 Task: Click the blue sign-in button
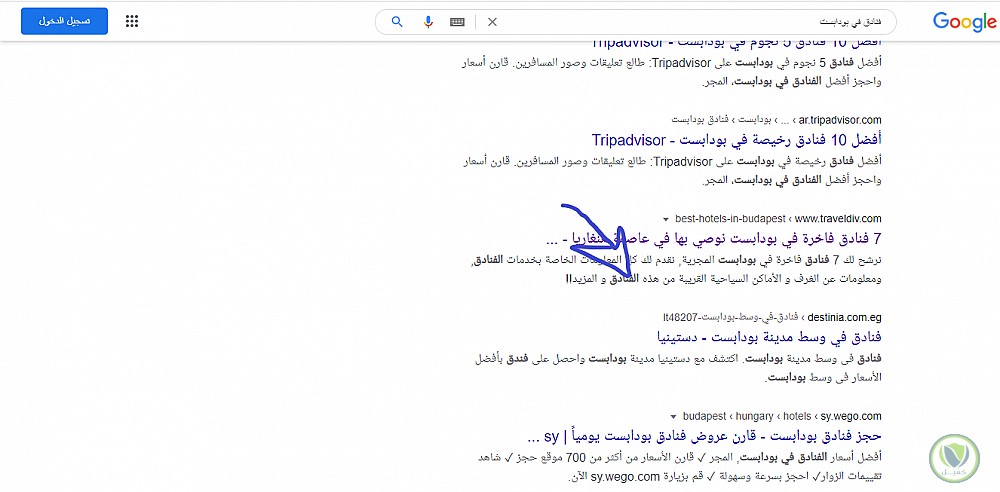(64, 21)
